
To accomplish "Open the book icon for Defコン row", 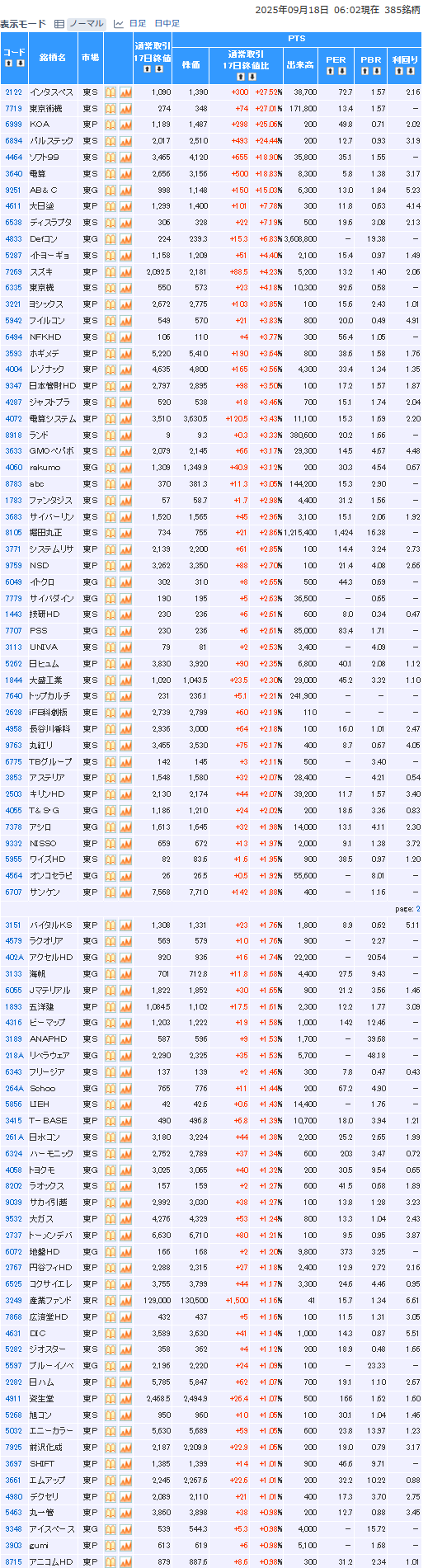I will coord(111,239).
